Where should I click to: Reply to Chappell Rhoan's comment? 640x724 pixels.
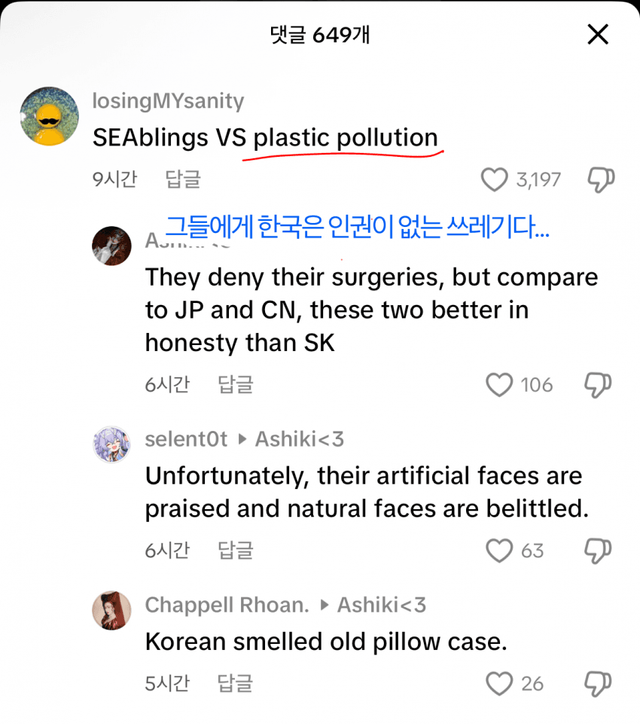coord(236,683)
